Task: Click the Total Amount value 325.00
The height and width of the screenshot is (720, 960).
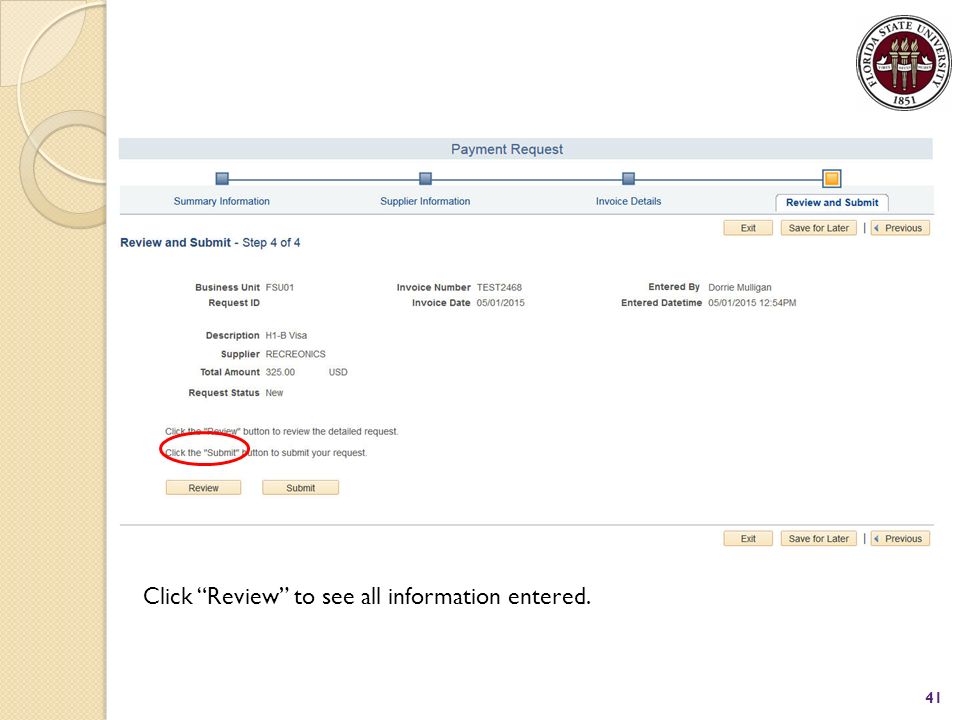Action: tap(280, 372)
